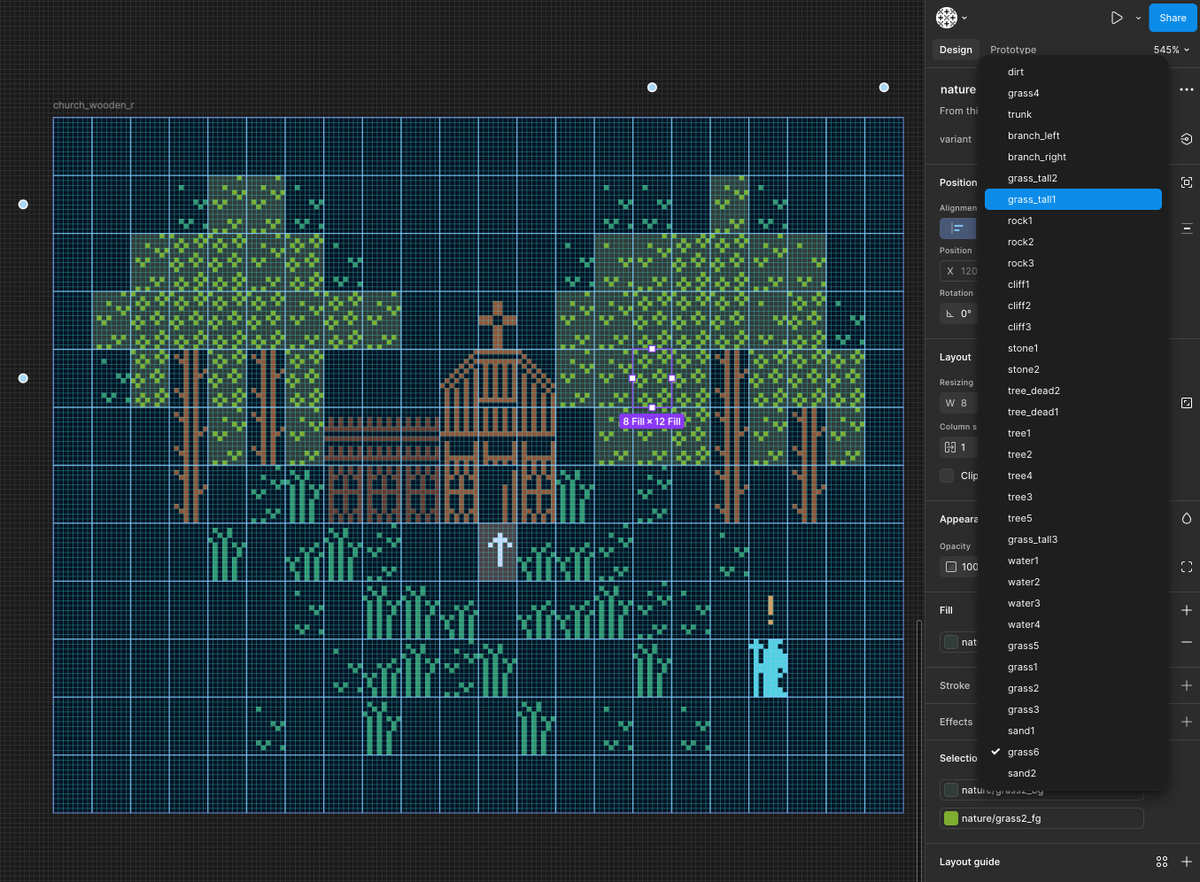Add a layout guide with plus icon
This screenshot has width=1200, height=882.
point(1186,862)
